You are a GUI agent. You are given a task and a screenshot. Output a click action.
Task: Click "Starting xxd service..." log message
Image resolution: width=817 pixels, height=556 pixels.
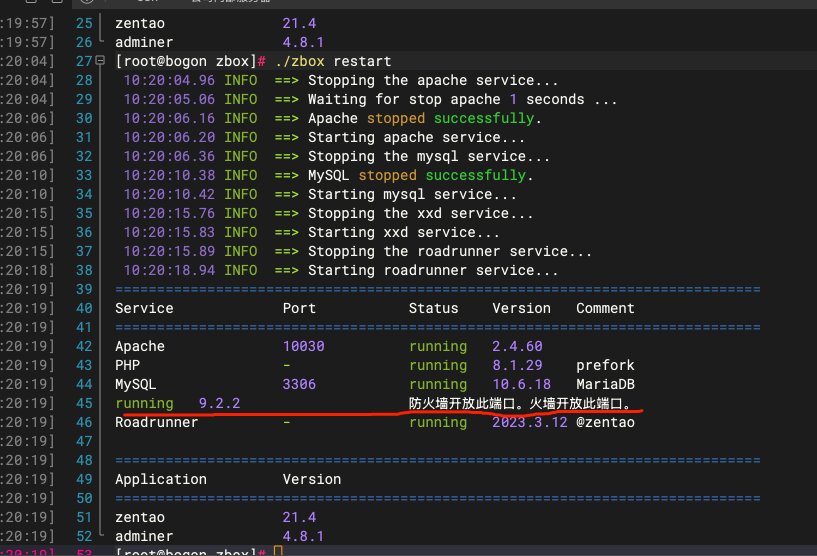pyautogui.click(x=404, y=232)
